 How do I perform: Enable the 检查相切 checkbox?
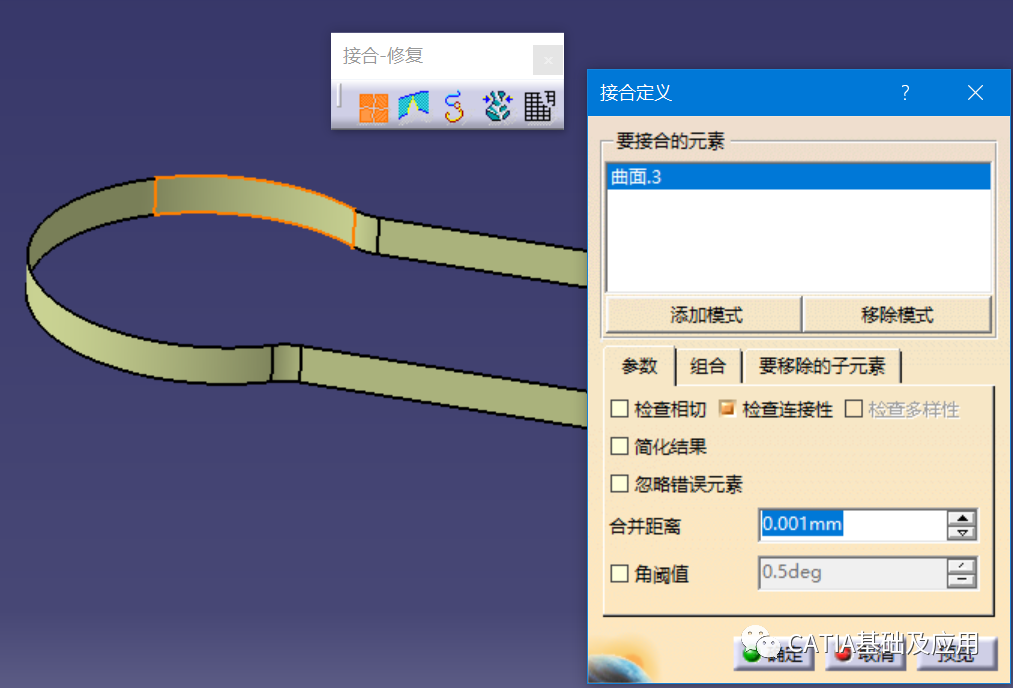[x=619, y=408]
